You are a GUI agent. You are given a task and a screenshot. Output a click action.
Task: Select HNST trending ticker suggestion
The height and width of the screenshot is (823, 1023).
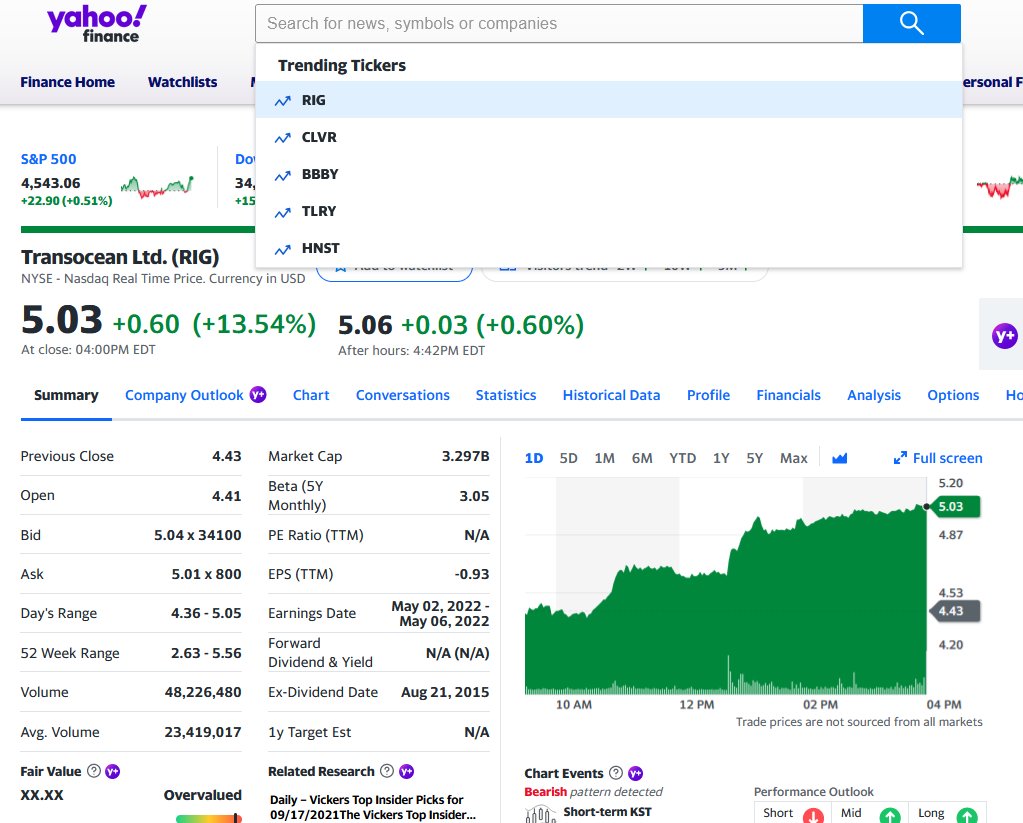609,249
